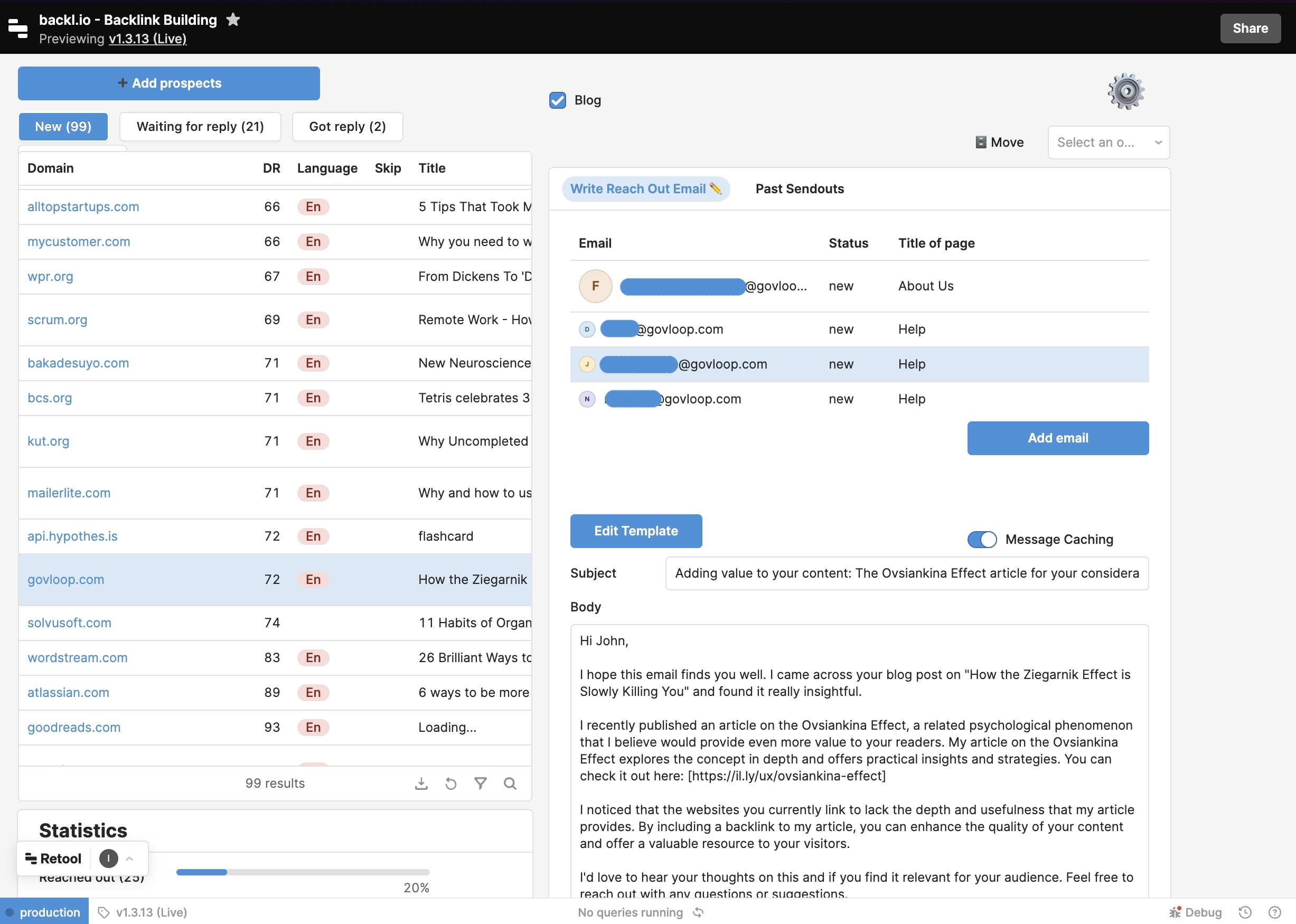This screenshot has height=924, width=1296.
Task: Refresh the prospects table data
Action: click(x=450, y=784)
